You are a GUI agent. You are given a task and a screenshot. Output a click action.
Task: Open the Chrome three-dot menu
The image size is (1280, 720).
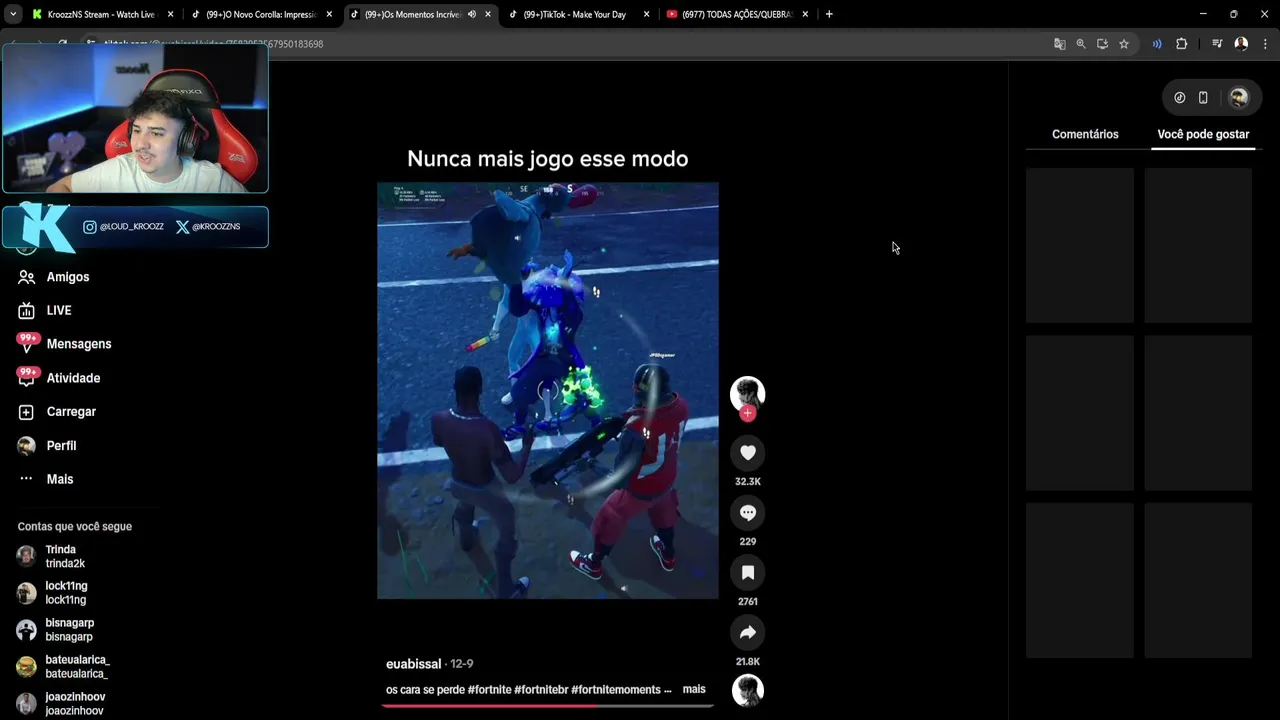click(1265, 44)
